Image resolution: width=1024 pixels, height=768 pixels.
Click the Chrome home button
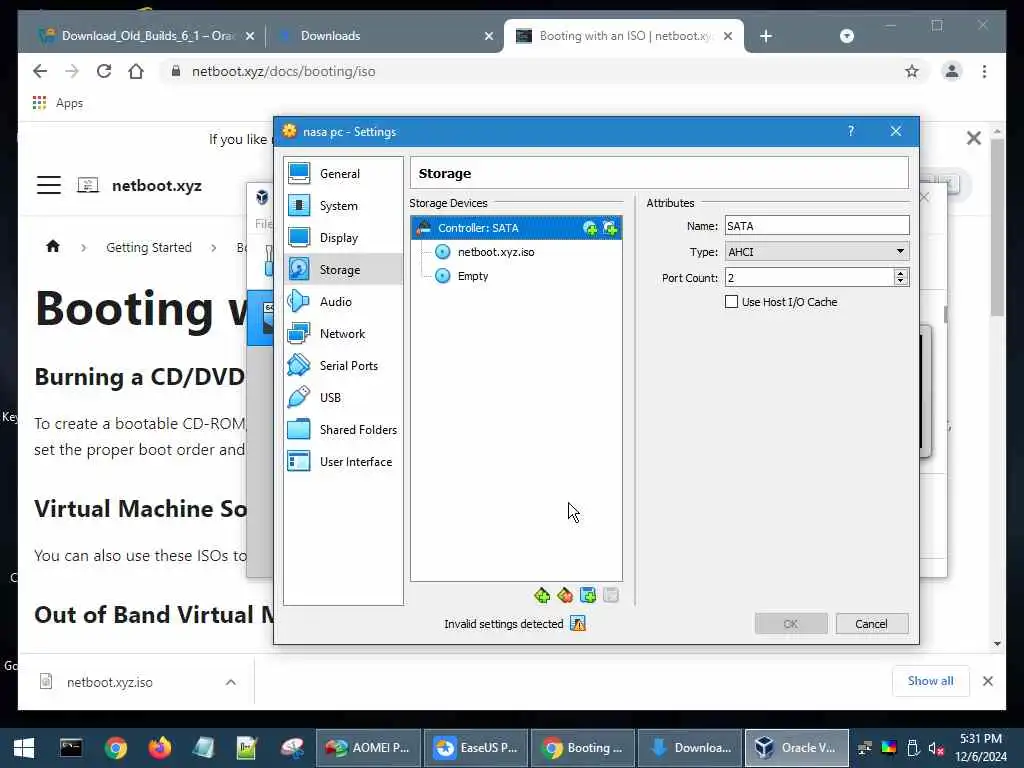click(x=136, y=71)
